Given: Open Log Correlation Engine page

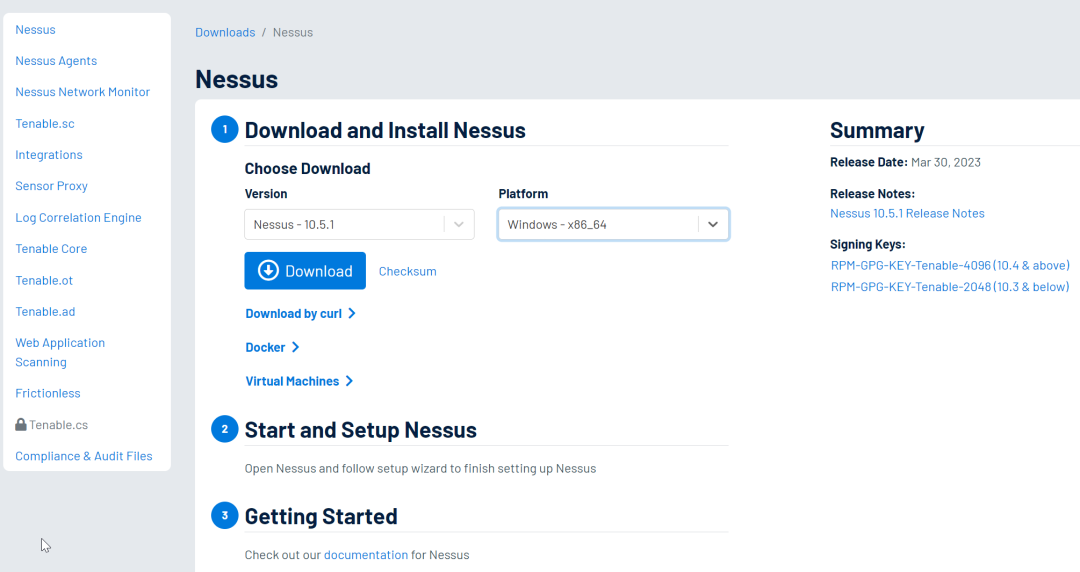Looking at the screenshot, I should point(79,217).
